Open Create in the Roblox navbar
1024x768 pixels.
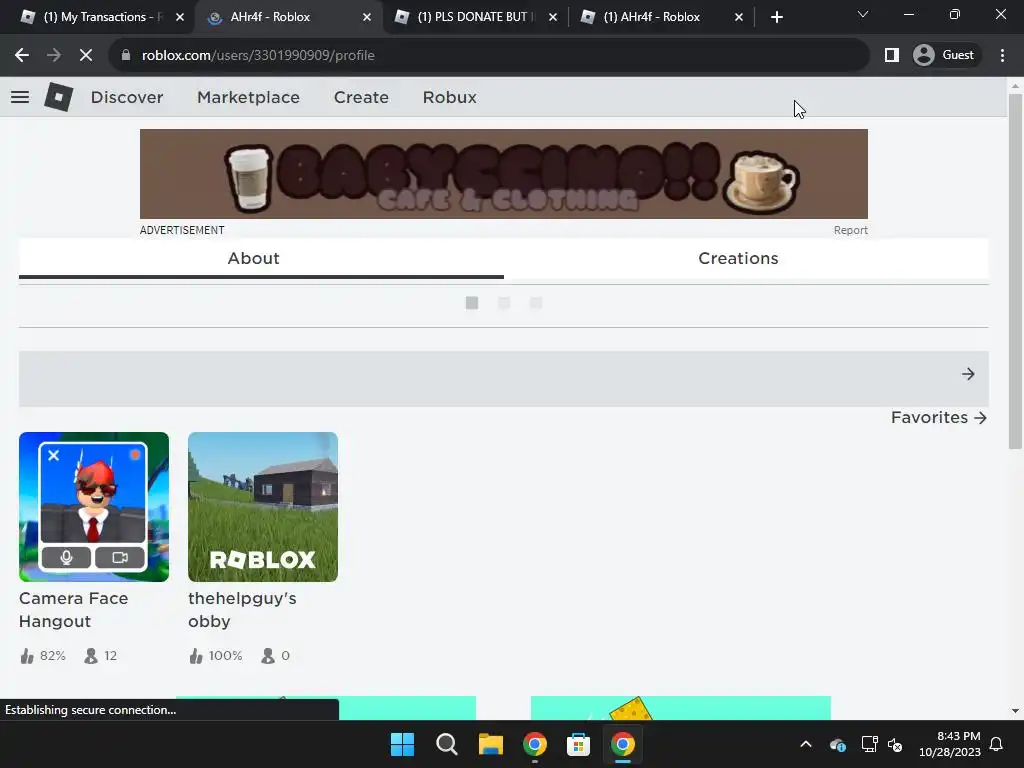click(x=361, y=97)
